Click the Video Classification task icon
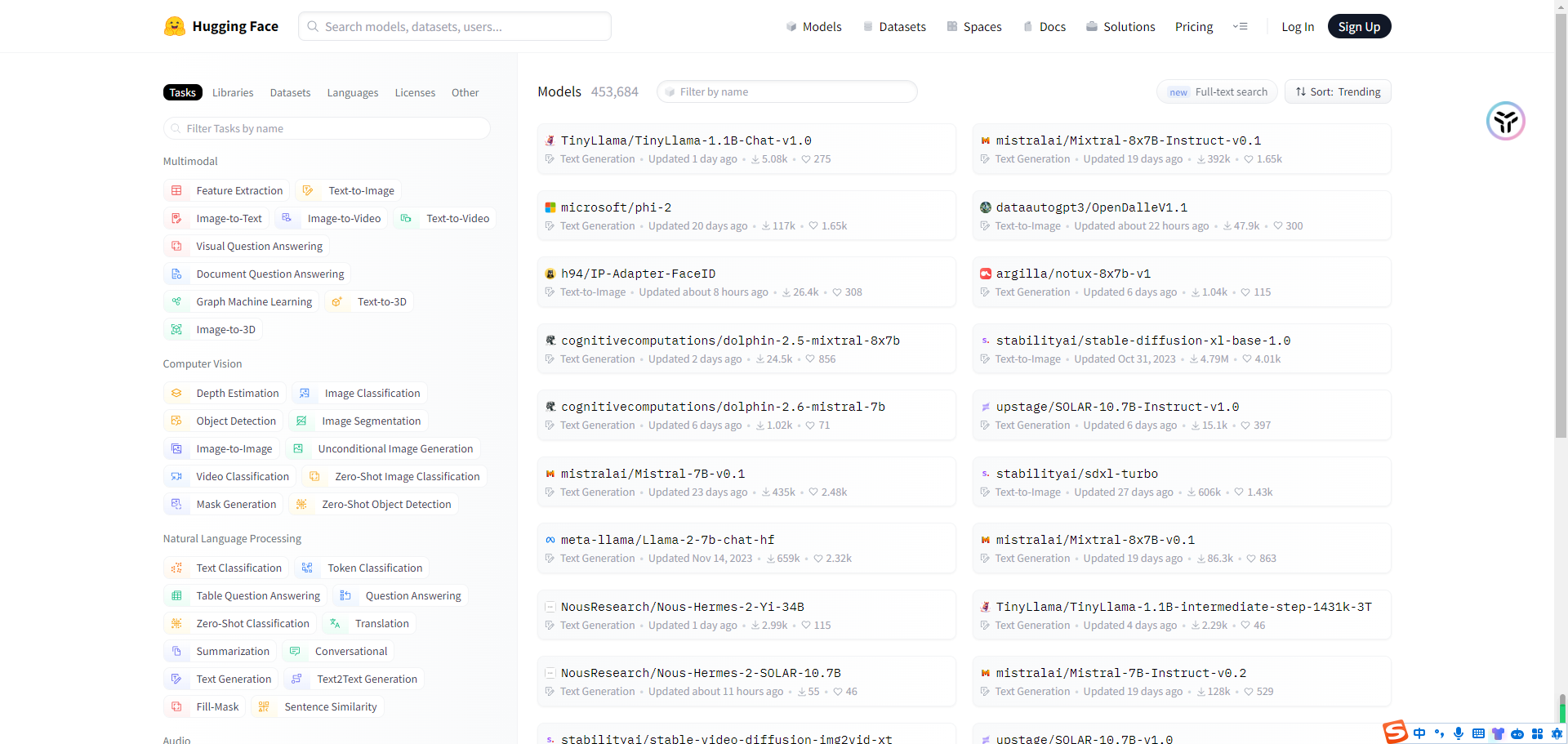Screen dimensions: 1568x744 coord(176,476)
